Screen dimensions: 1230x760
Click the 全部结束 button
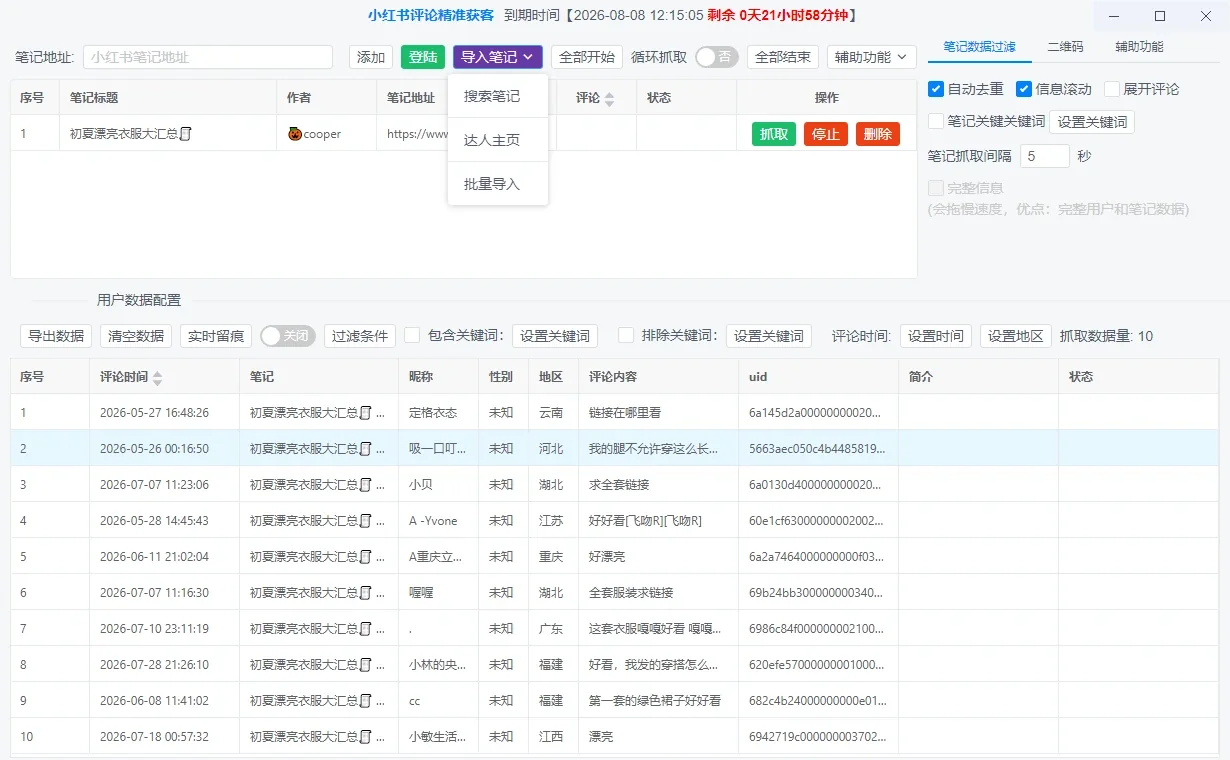click(x=783, y=57)
